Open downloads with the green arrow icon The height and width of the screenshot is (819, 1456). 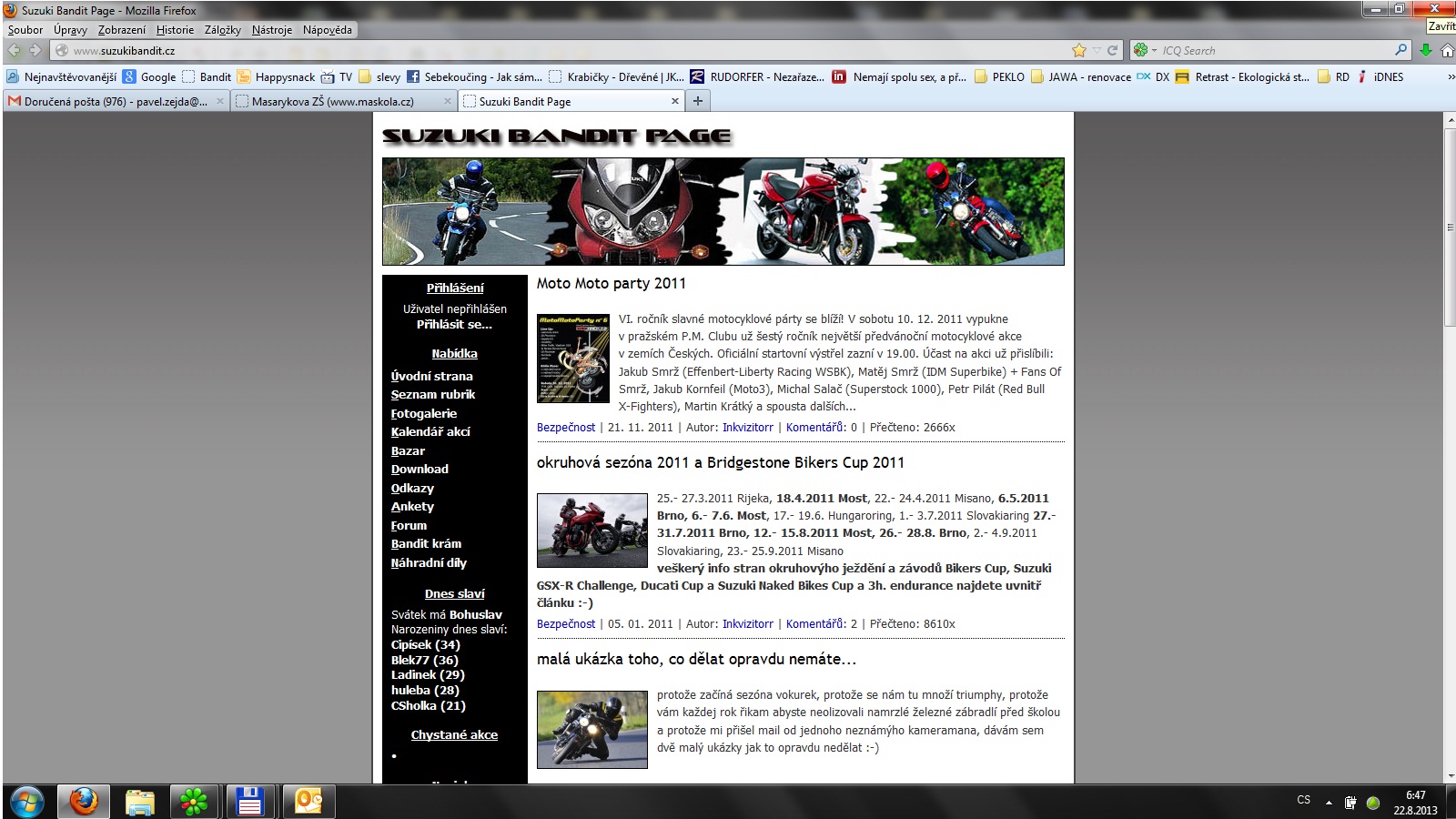(1426, 51)
